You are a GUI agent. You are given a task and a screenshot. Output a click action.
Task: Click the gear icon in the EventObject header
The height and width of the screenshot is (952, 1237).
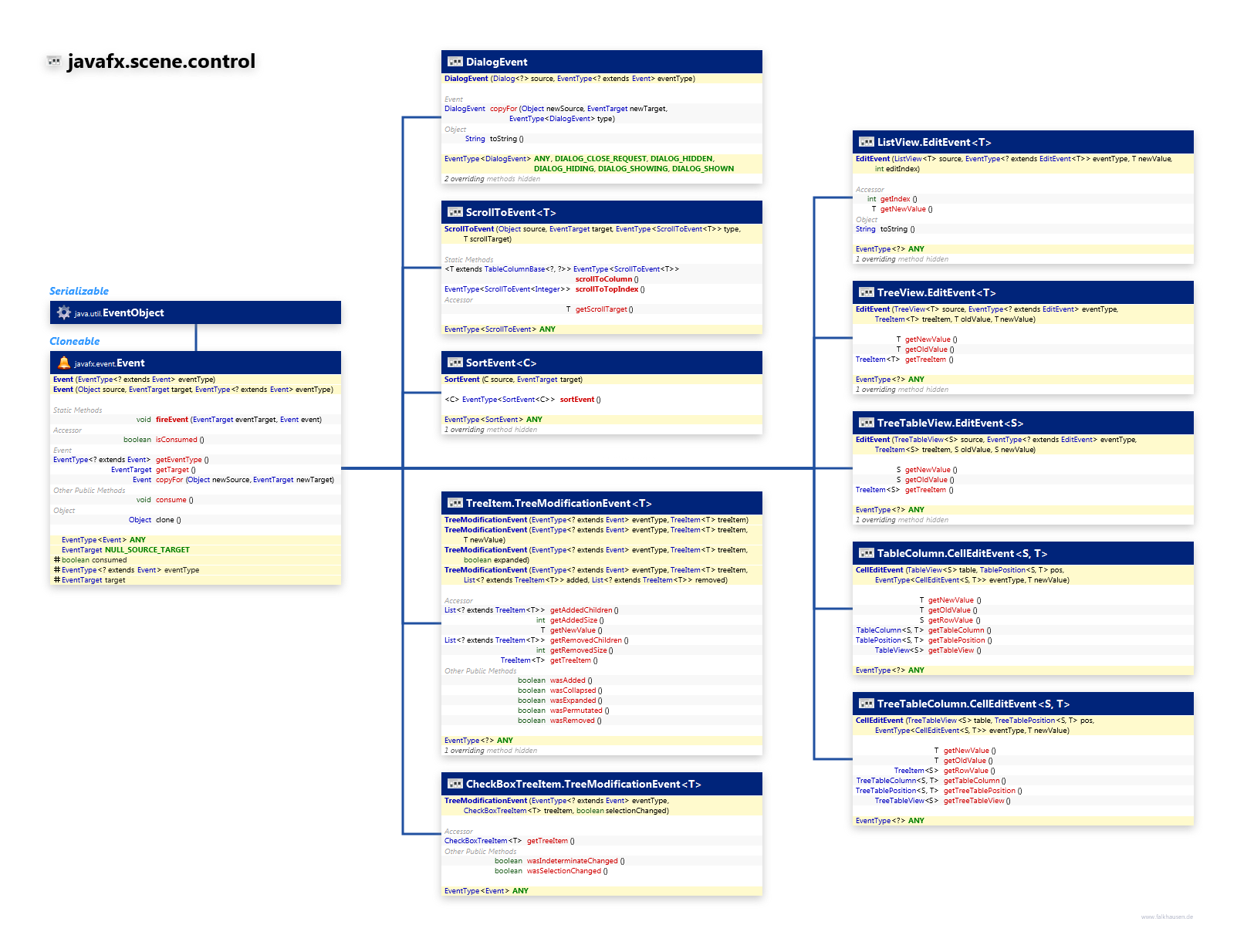click(64, 312)
